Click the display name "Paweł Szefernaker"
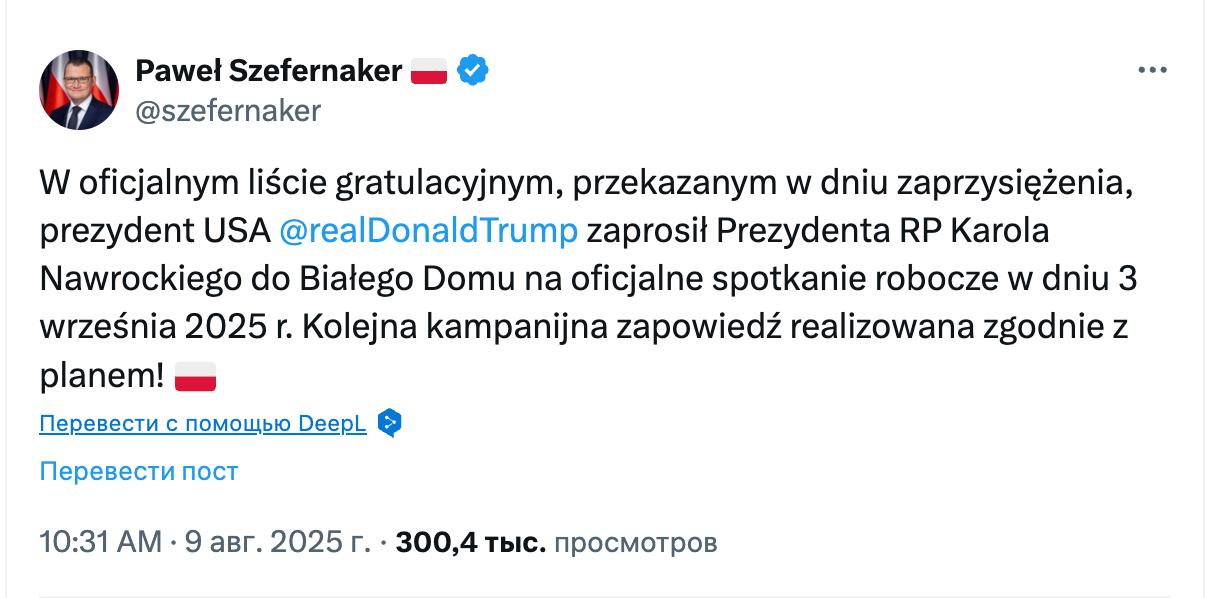The image size is (1206, 598). pyautogui.click(x=268, y=71)
